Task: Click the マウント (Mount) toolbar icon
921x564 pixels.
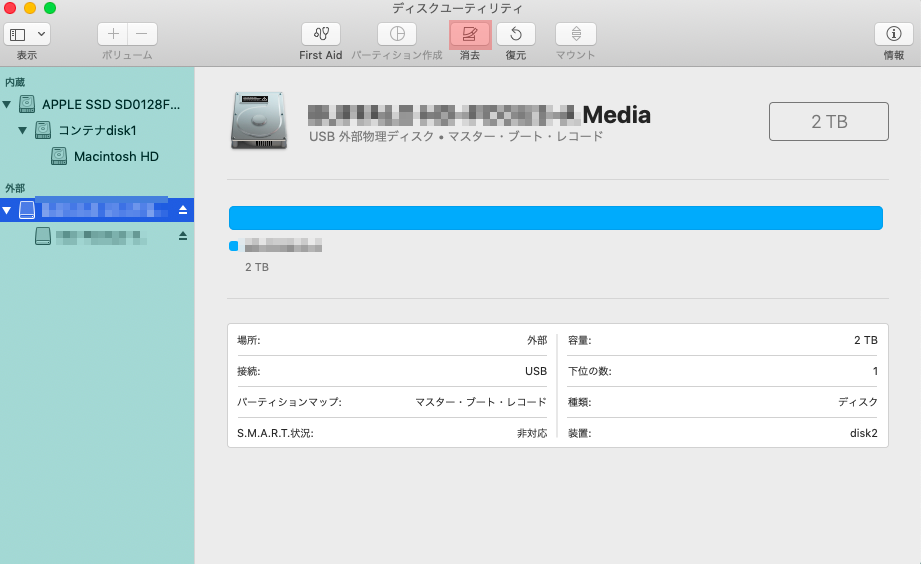Action: (575, 34)
